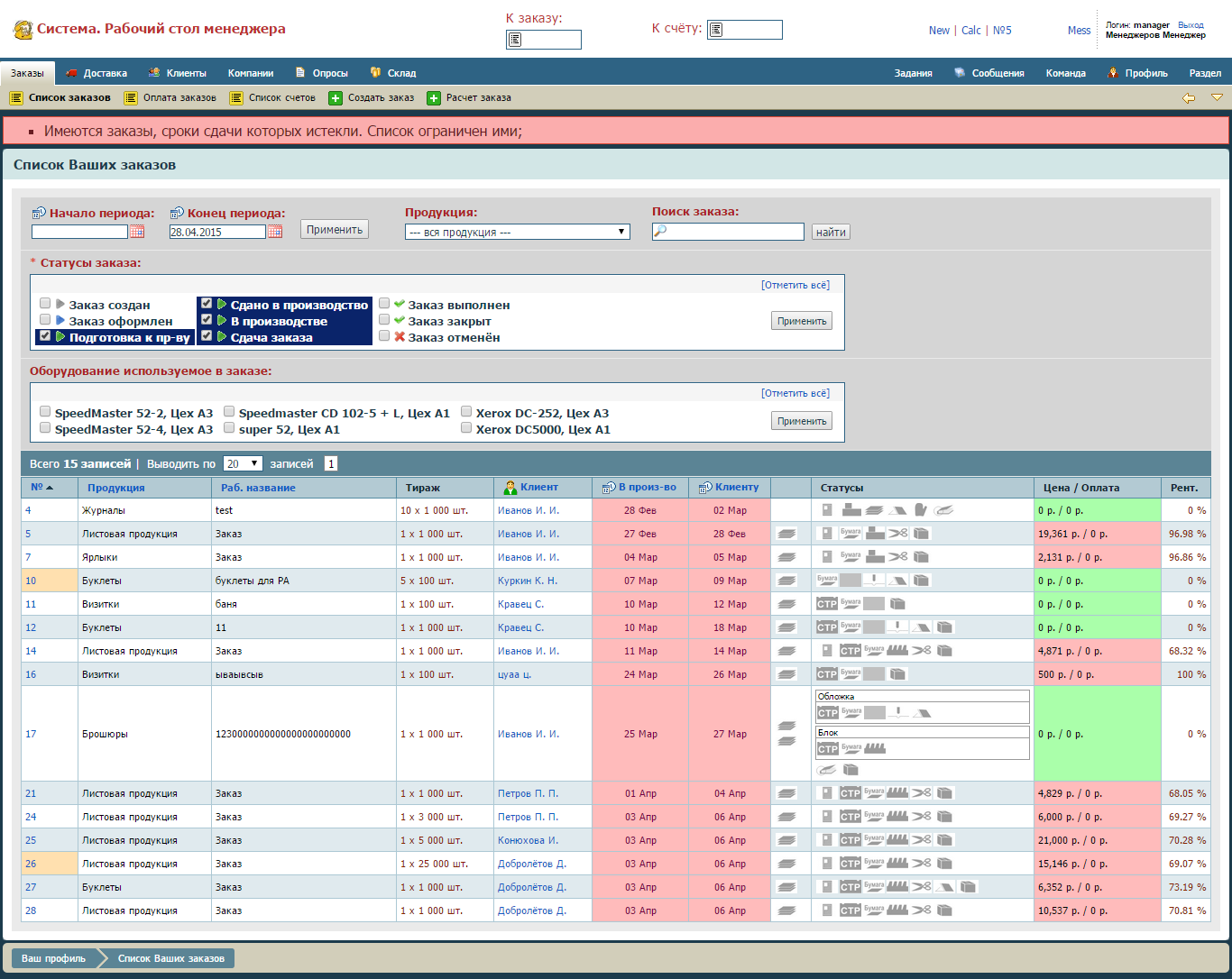The width and height of the screenshot is (1232, 979).
Task: Open client link Куркин К. Н.
Action: coord(528,581)
